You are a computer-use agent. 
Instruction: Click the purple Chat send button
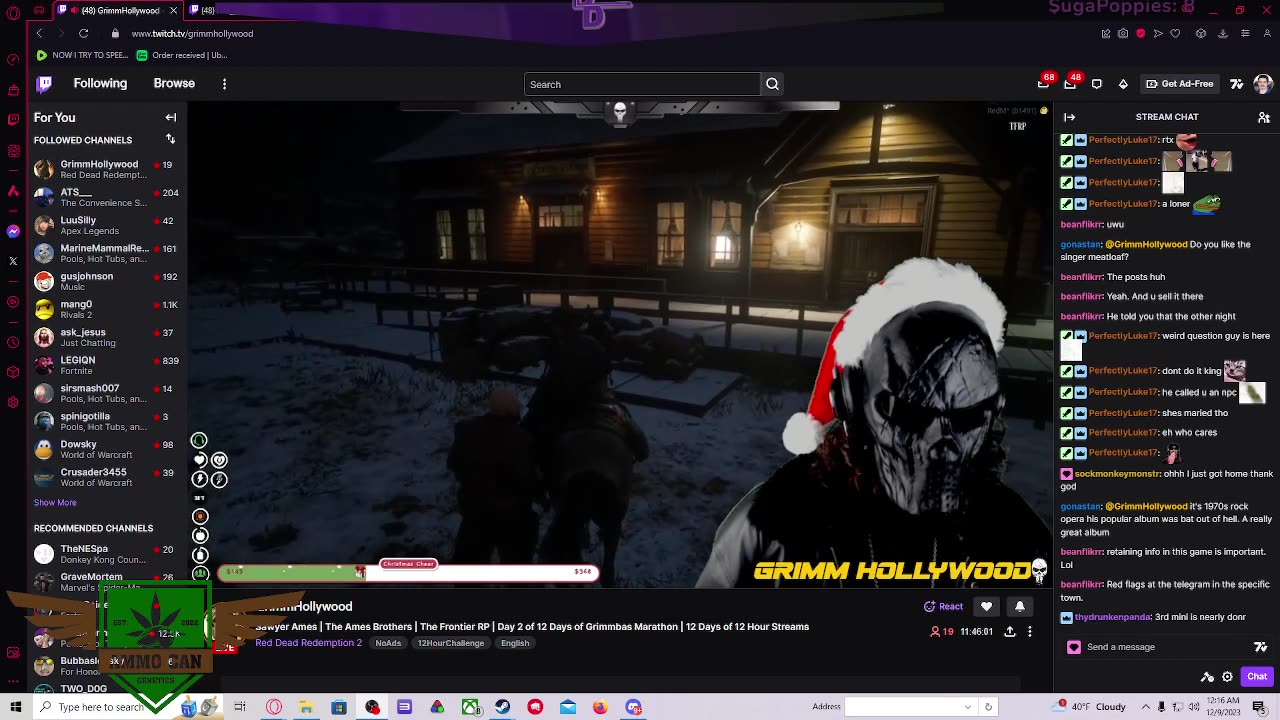click(1257, 677)
